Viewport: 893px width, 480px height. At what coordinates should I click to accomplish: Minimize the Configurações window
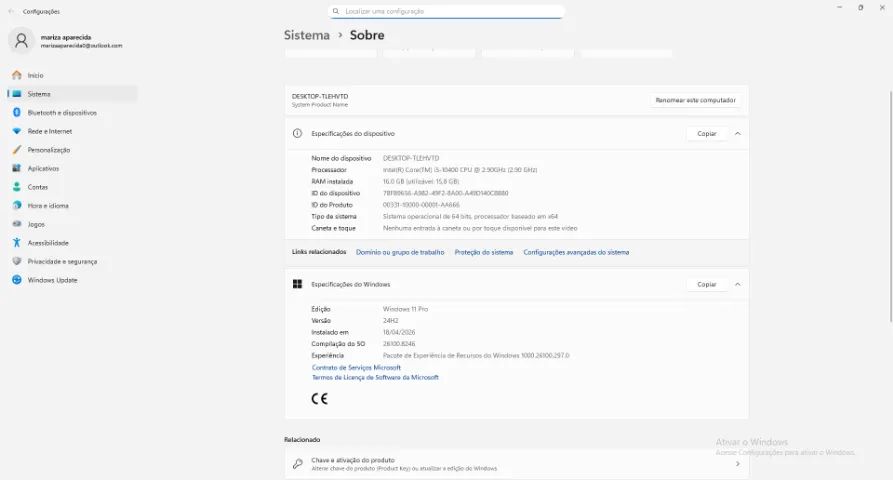[839, 7]
